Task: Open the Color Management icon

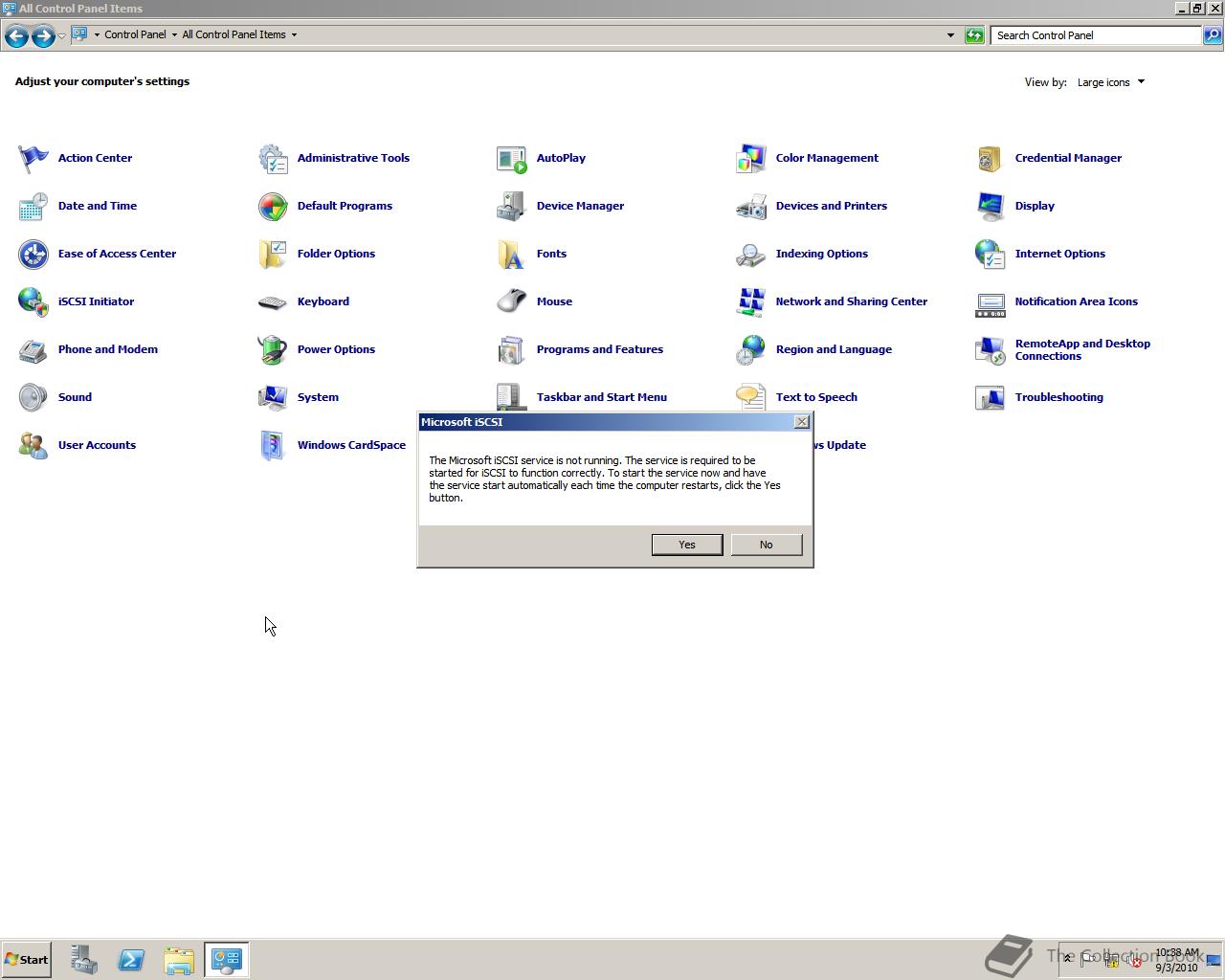Action: pyautogui.click(x=751, y=159)
